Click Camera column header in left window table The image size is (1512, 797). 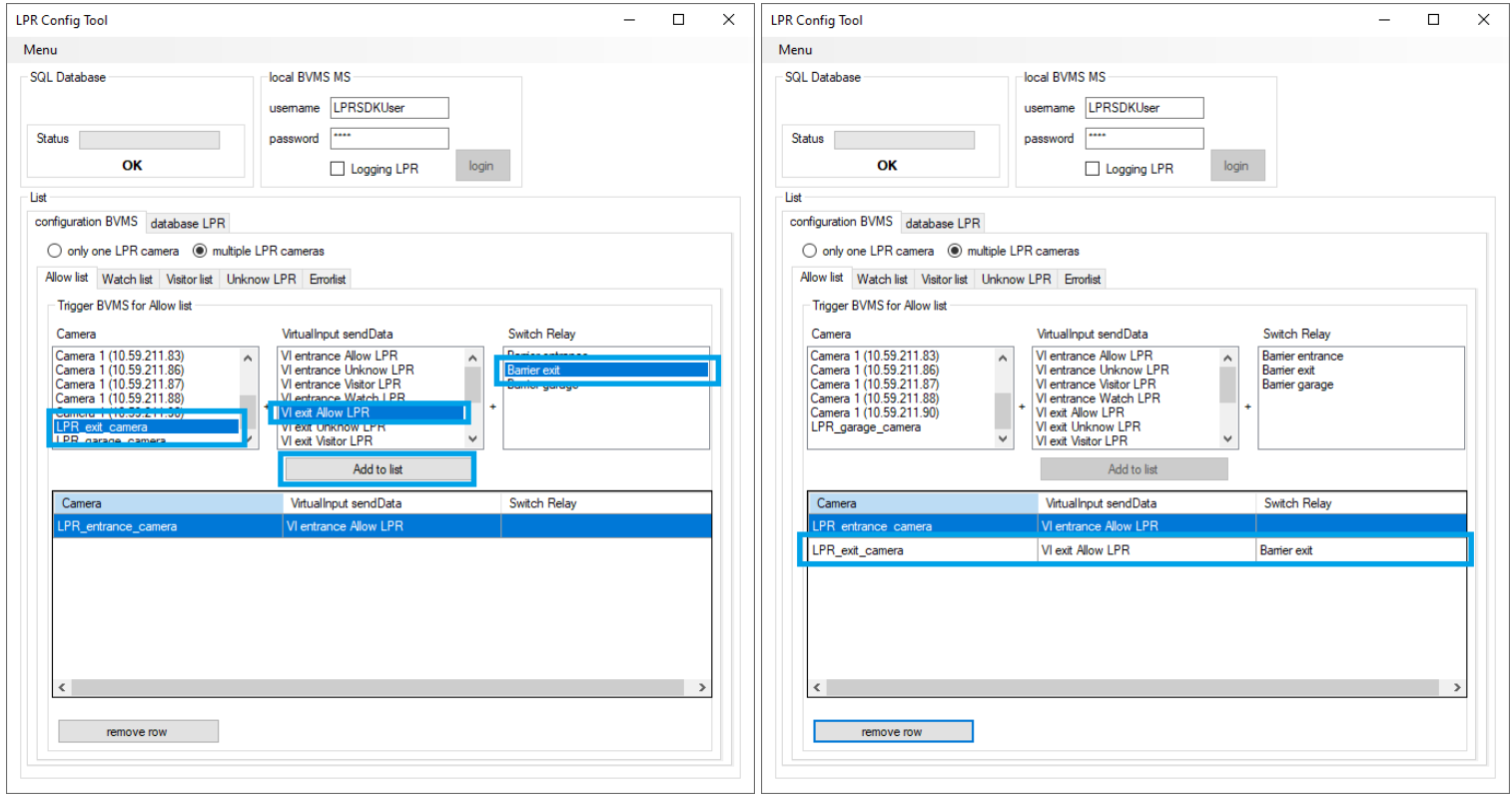click(x=167, y=503)
